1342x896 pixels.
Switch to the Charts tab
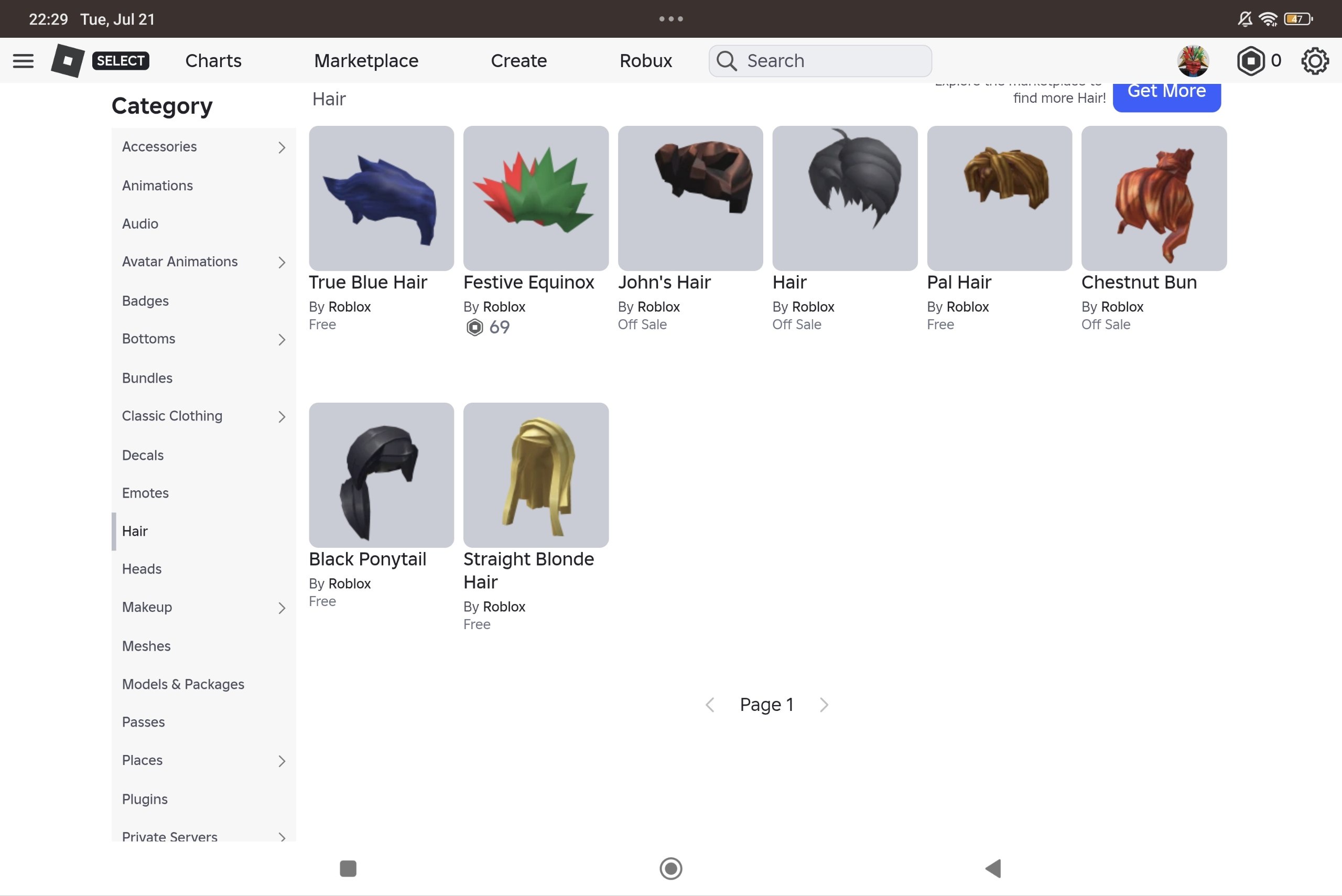pyautogui.click(x=213, y=61)
